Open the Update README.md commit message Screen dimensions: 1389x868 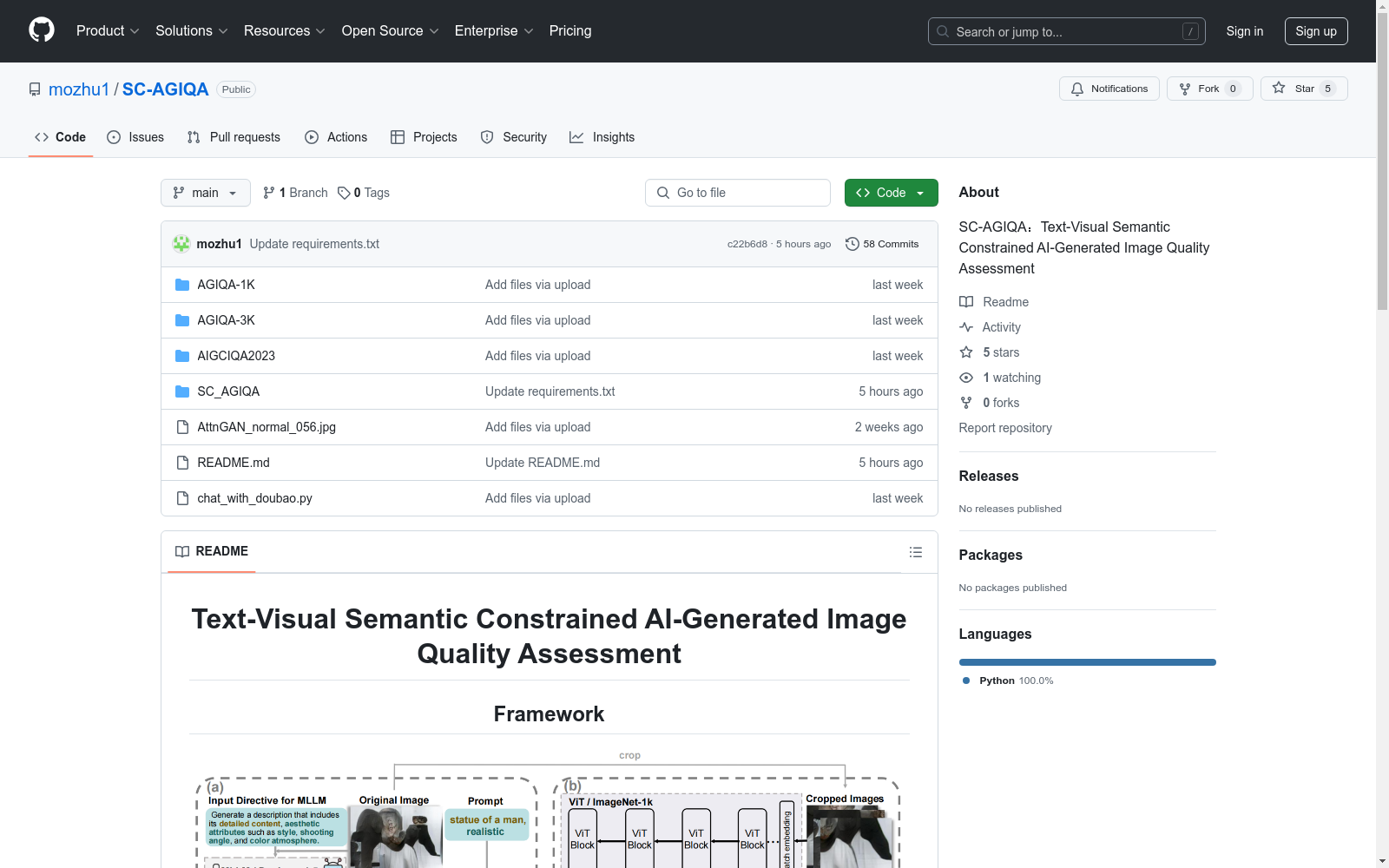(x=543, y=463)
